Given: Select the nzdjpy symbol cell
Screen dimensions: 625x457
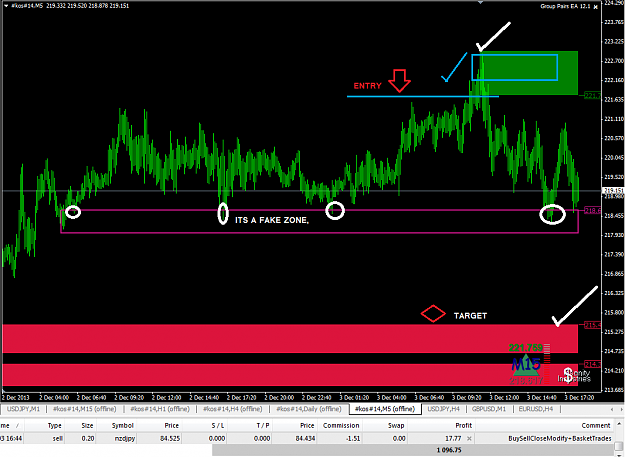Looking at the screenshot, I should pyautogui.click(x=124, y=438).
